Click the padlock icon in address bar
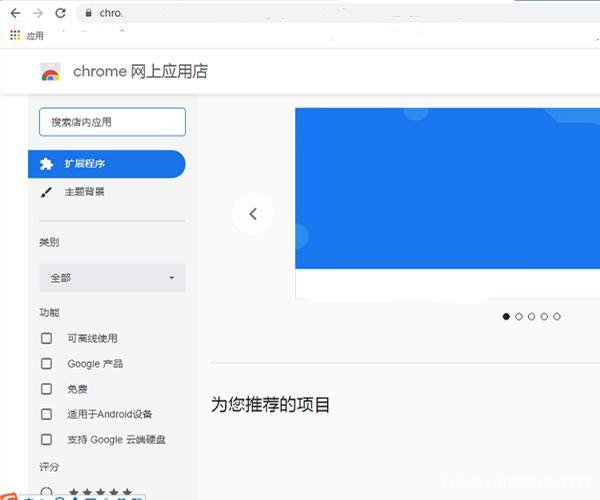This screenshot has width=600, height=500. (x=88, y=13)
